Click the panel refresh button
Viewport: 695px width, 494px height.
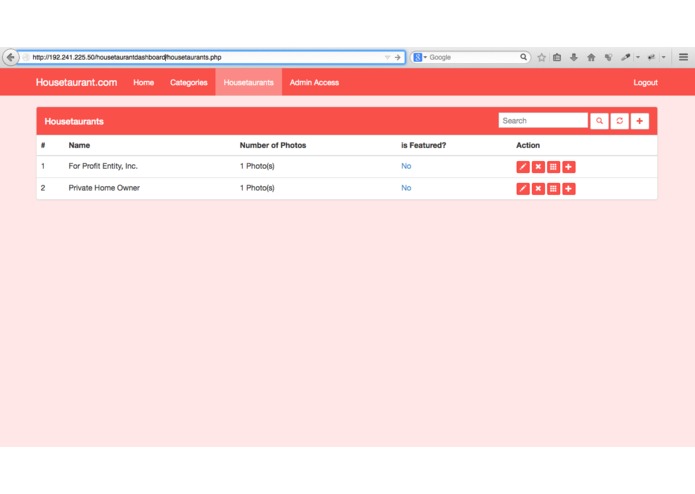click(x=620, y=121)
